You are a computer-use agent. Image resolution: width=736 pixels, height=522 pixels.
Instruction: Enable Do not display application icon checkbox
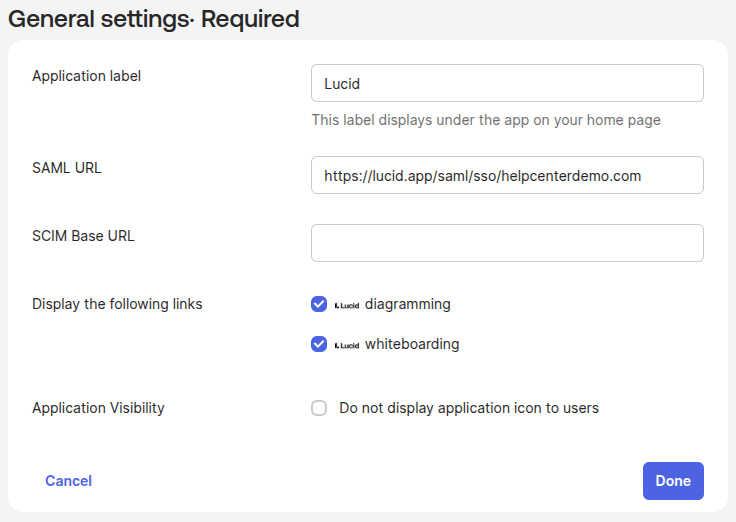[x=319, y=408]
